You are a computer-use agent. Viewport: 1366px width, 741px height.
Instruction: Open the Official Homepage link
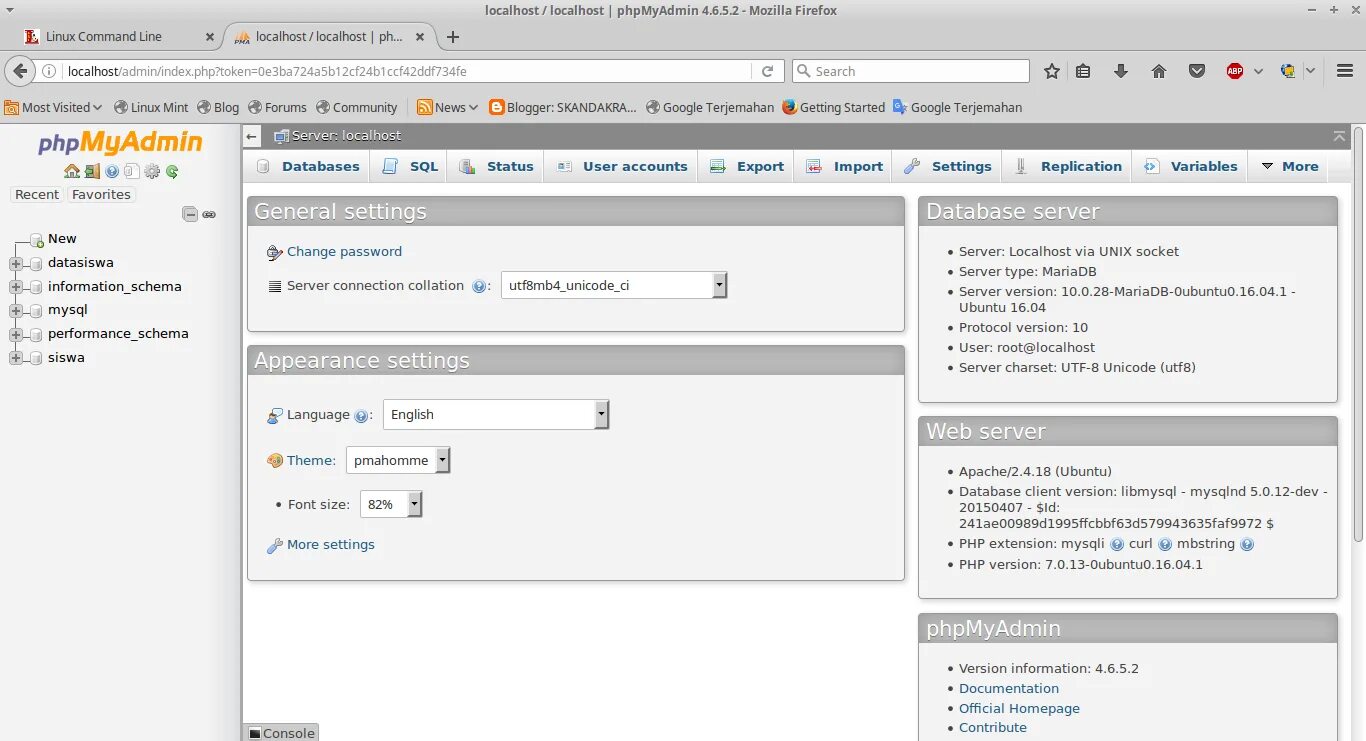click(1019, 708)
